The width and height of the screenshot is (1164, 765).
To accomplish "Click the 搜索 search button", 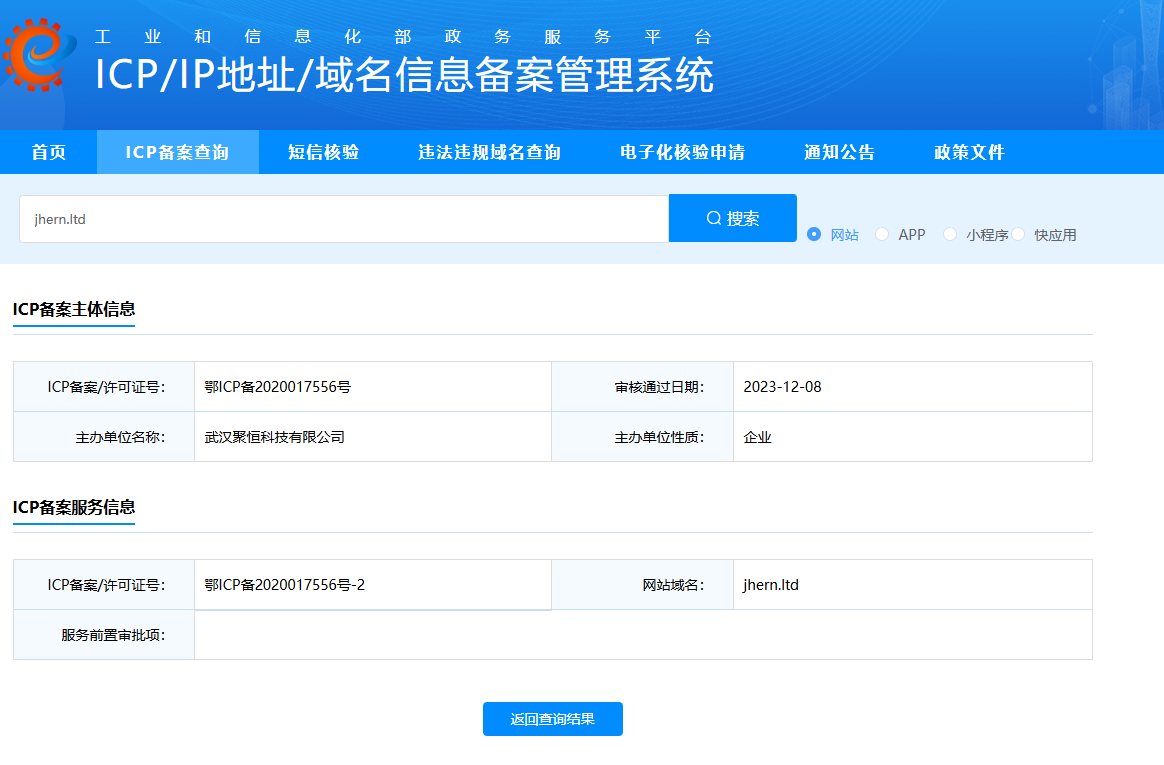I will pyautogui.click(x=733, y=218).
